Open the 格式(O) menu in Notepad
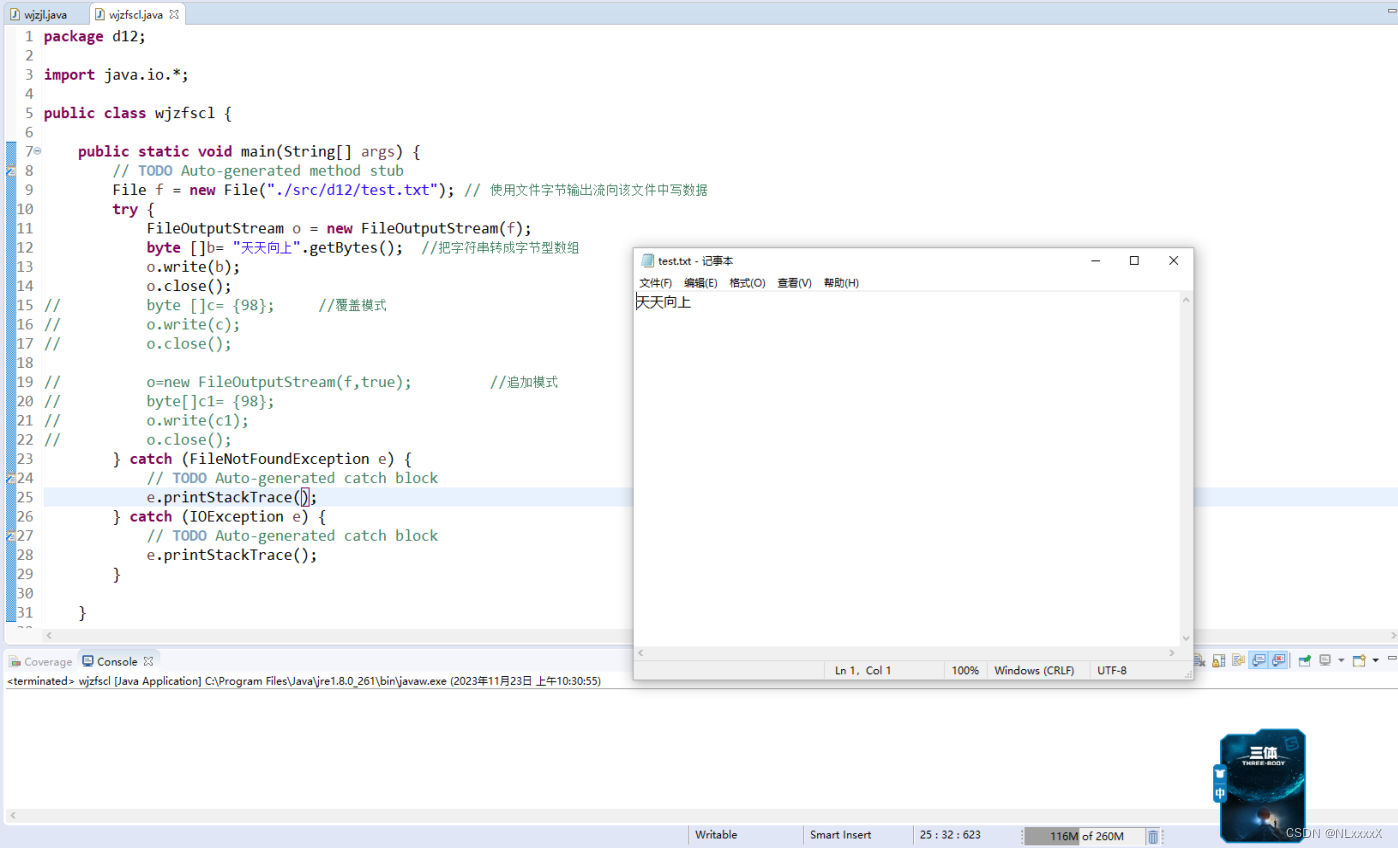Image resolution: width=1398 pixels, height=848 pixels. pos(747,282)
